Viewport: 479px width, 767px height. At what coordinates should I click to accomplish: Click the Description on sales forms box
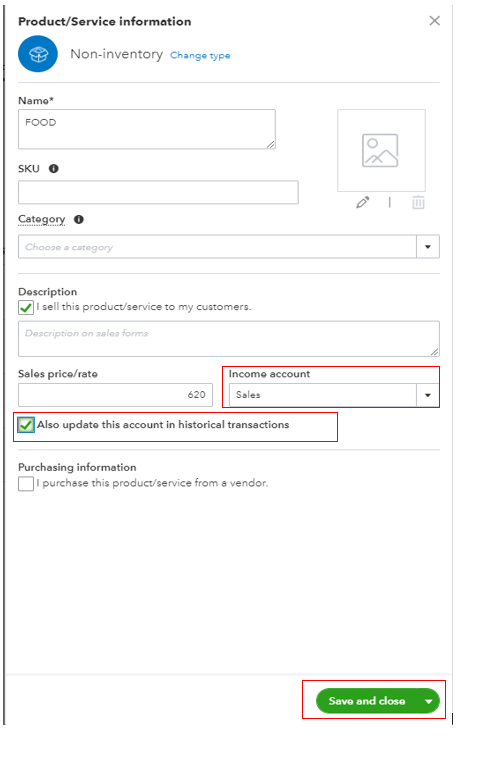click(x=228, y=338)
